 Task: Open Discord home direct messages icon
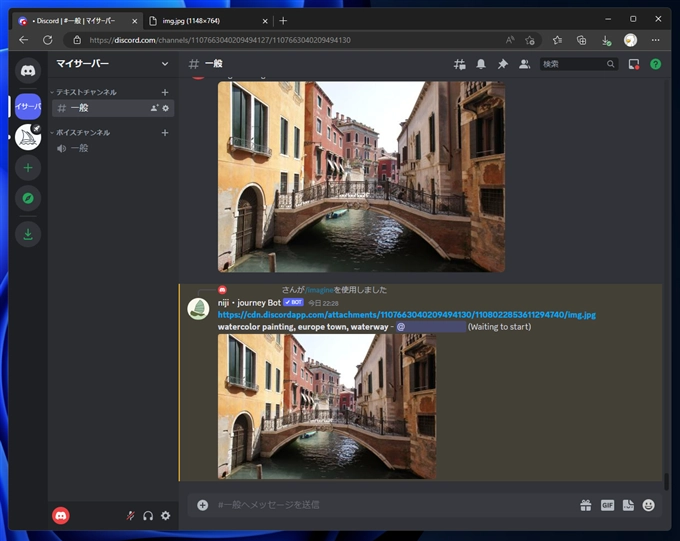coord(28,70)
